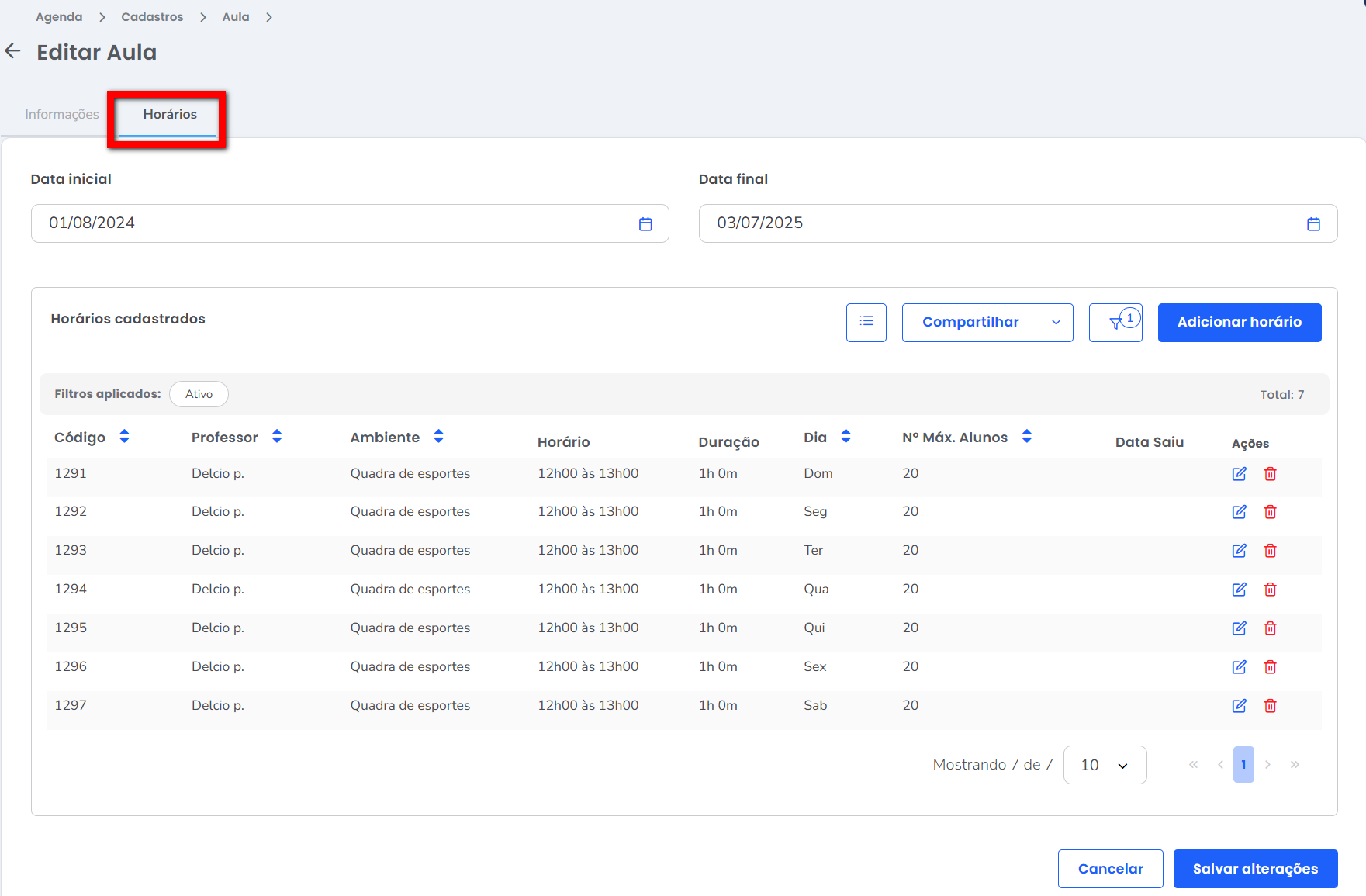1366x896 pixels.
Task: Sort table by Código column
Action: click(124, 437)
